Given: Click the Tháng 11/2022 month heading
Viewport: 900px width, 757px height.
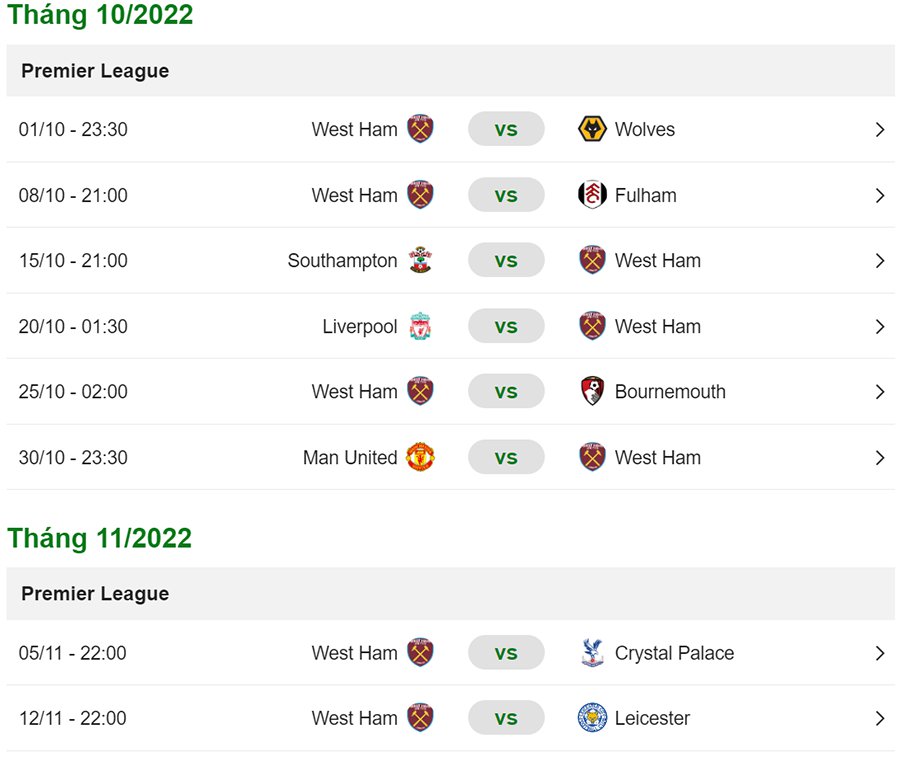Looking at the screenshot, I should coord(99,538).
